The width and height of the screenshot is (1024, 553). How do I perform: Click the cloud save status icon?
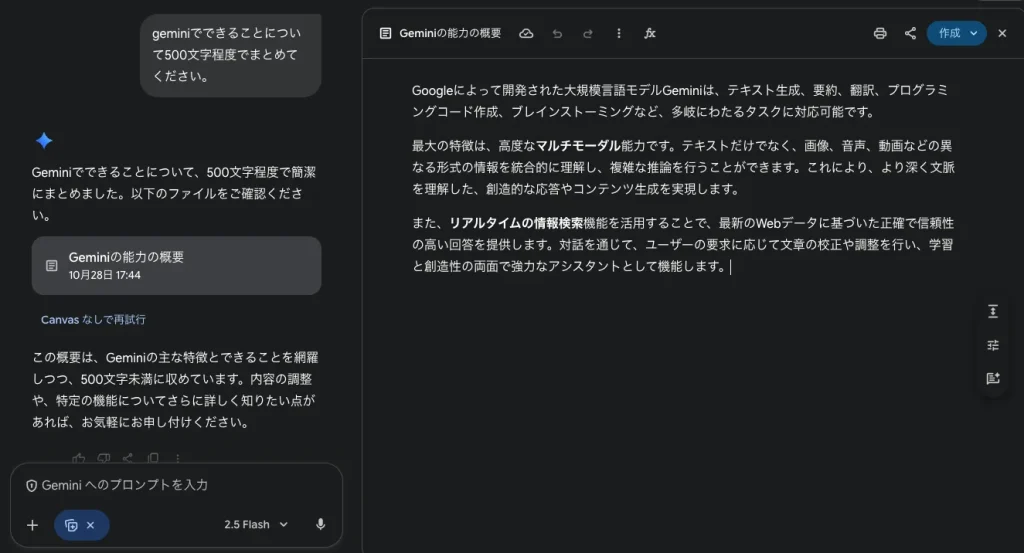(526, 33)
